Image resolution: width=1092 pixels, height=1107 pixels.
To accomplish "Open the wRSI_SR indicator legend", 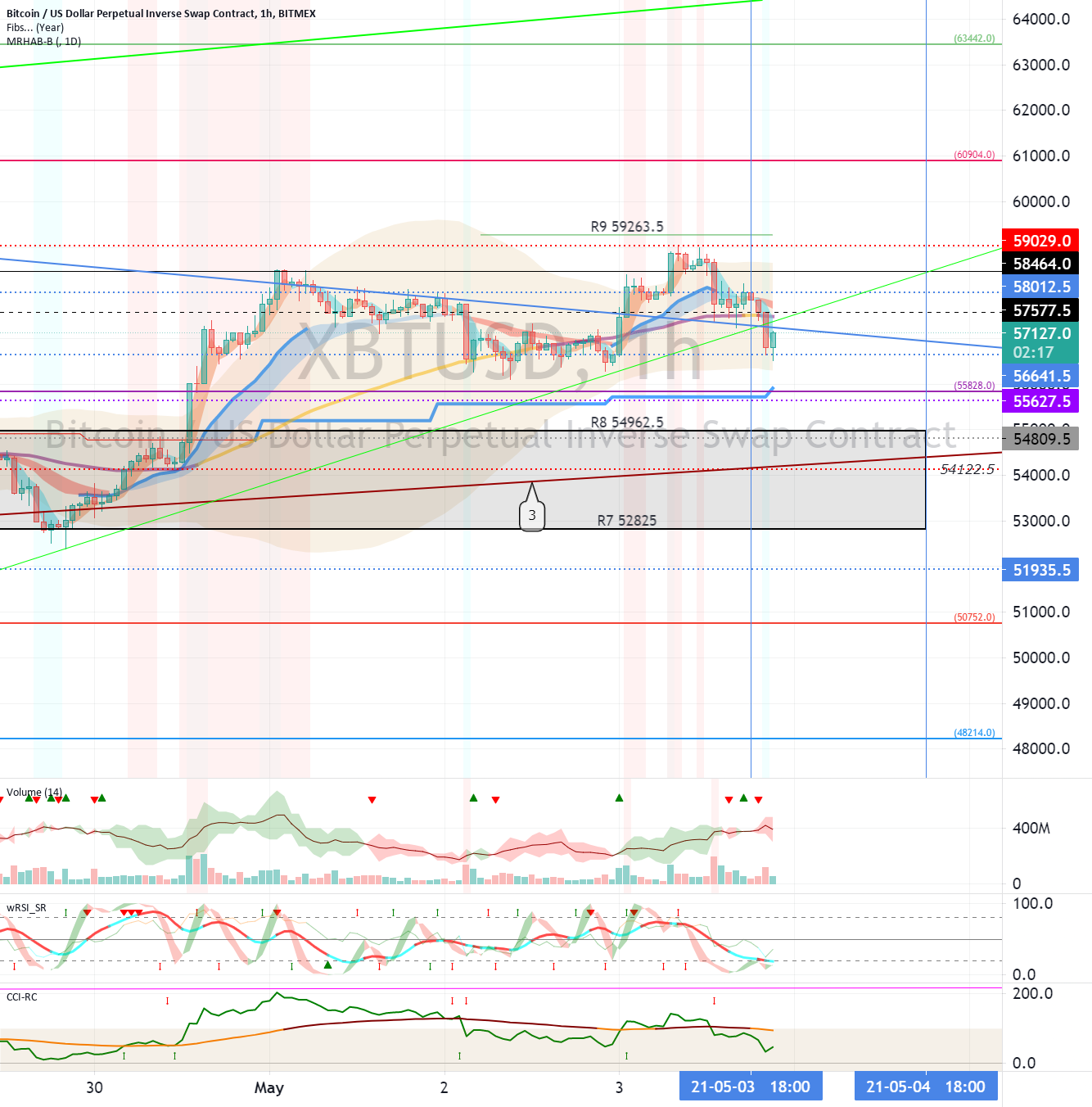I will pos(26,908).
